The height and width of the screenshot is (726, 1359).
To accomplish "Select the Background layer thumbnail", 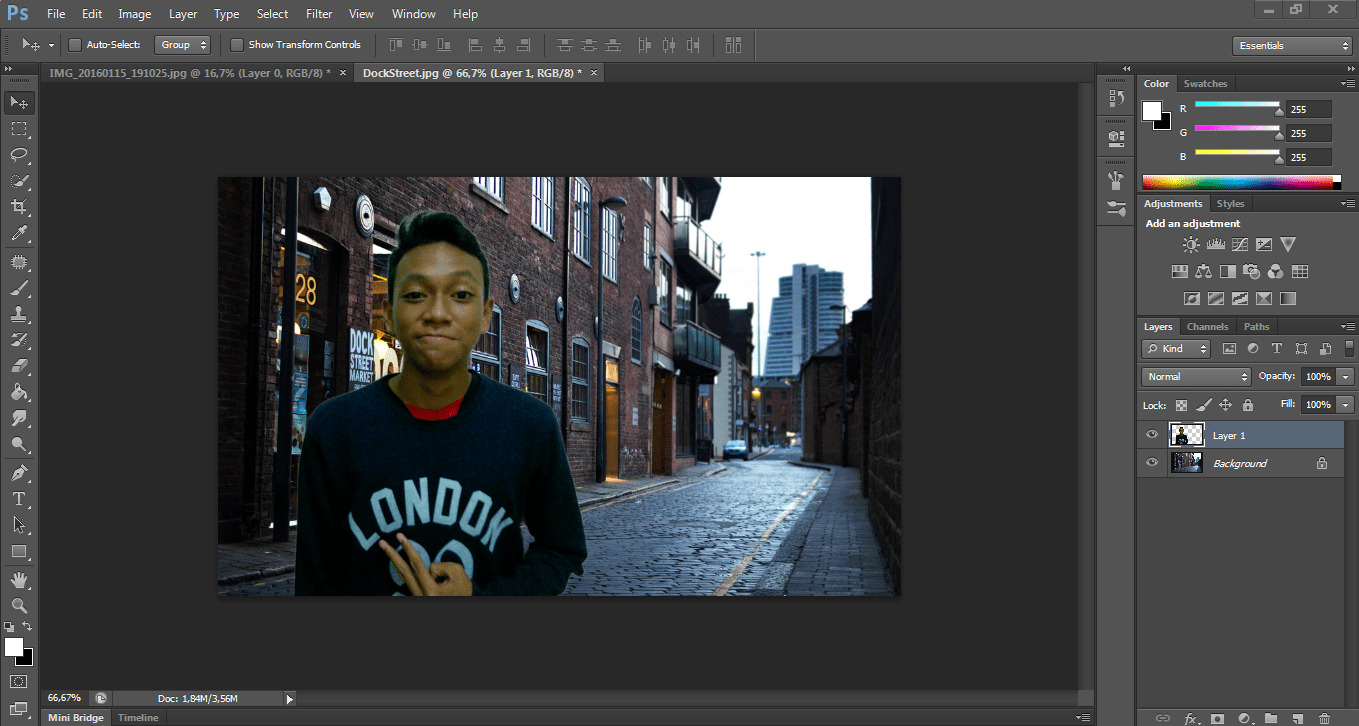I will [x=1186, y=463].
